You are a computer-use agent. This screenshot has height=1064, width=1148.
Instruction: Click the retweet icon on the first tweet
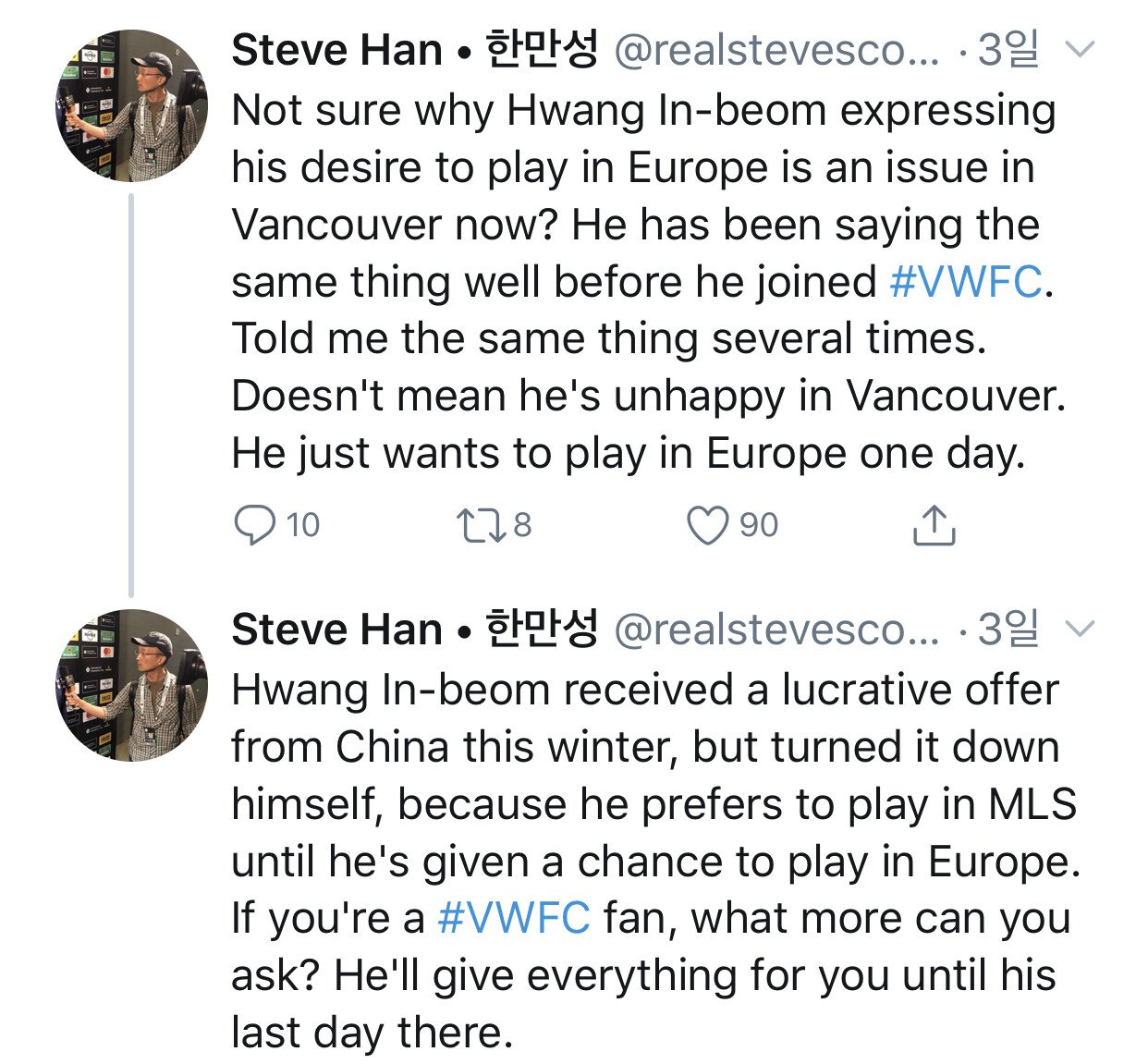coord(481,525)
